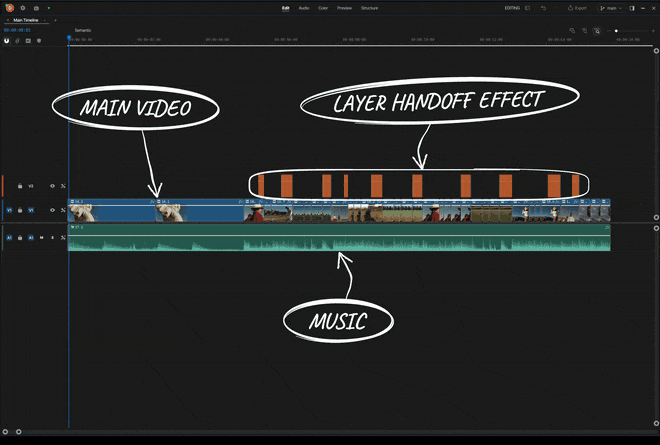The width and height of the screenshot is (660, 445).
Task: Click the green status dot indicator
Action: click(49, 8)
